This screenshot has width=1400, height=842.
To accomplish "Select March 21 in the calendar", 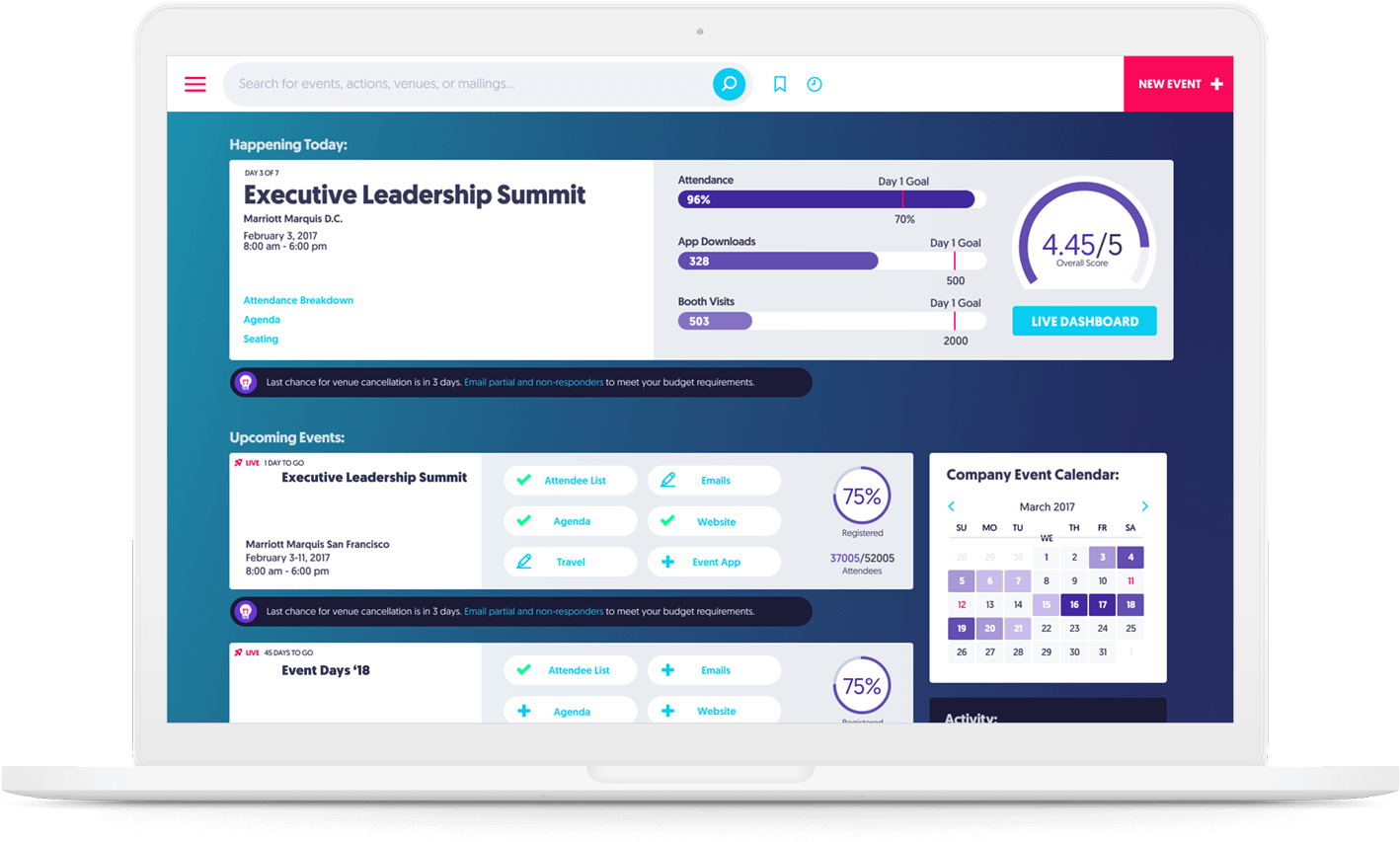I will click(1018, 628).
